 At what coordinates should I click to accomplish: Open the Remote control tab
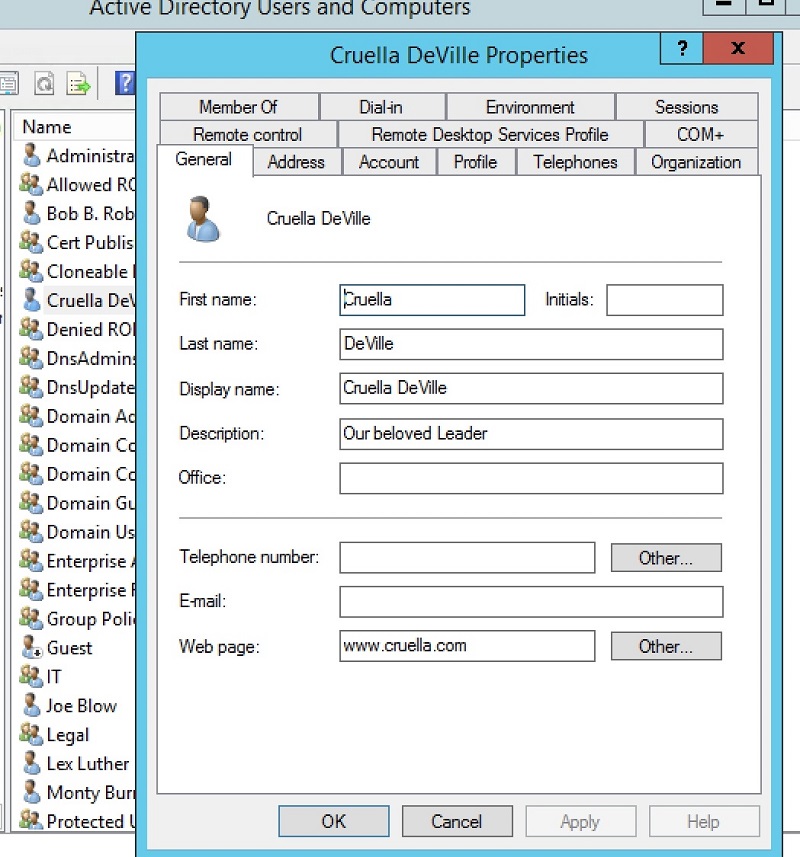(248, 134)
